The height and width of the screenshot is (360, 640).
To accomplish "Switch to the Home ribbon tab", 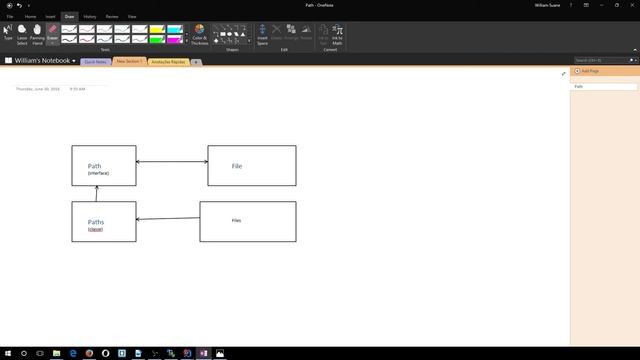I will pyautogui.click(x=30, y=17).
